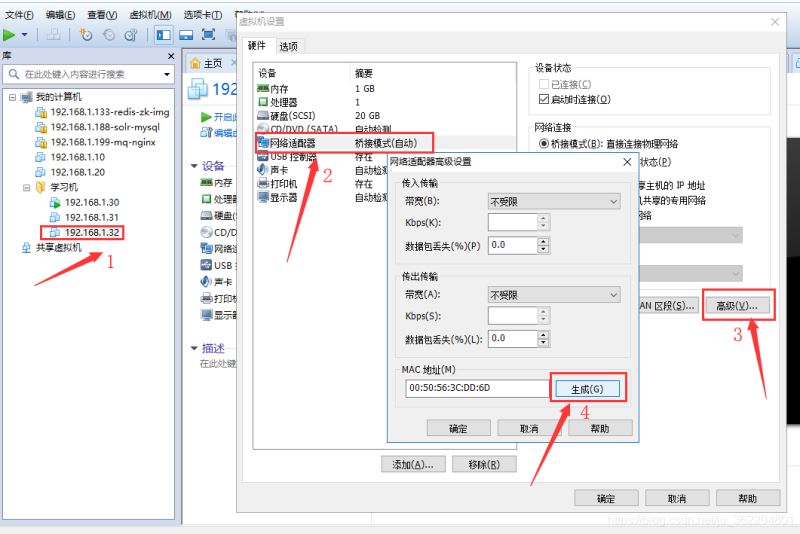Toggle the connect at power on checkbox
The width and height of the screenshot is (800, 534).
[545, 99]
